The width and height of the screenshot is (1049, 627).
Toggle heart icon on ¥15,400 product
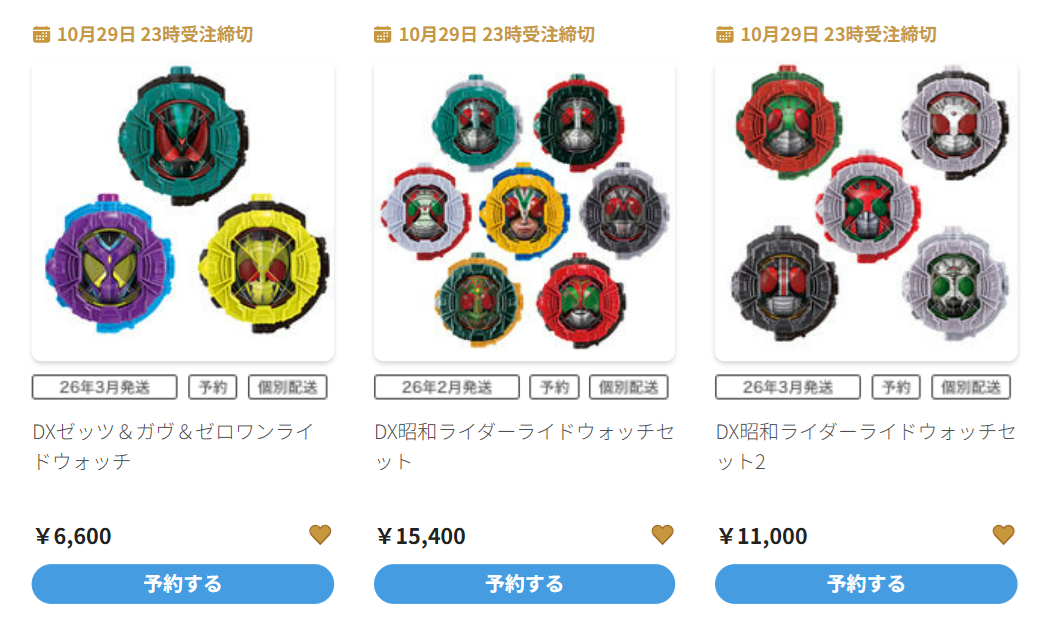(662, 535)
